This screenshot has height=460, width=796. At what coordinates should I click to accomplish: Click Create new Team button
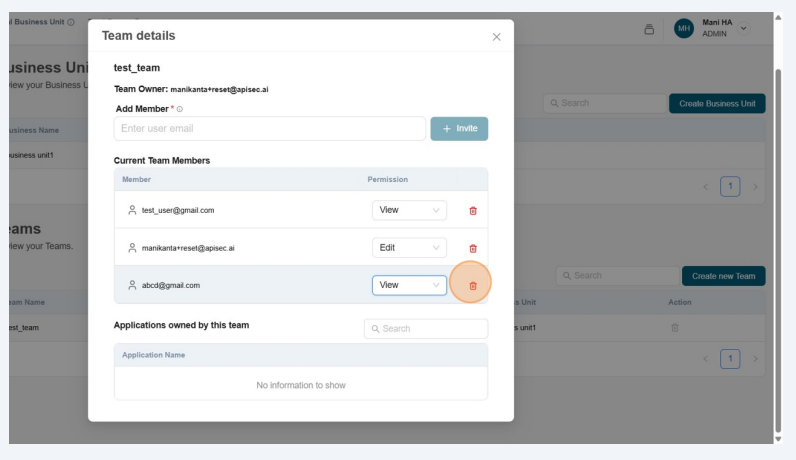tap(723, 276)
